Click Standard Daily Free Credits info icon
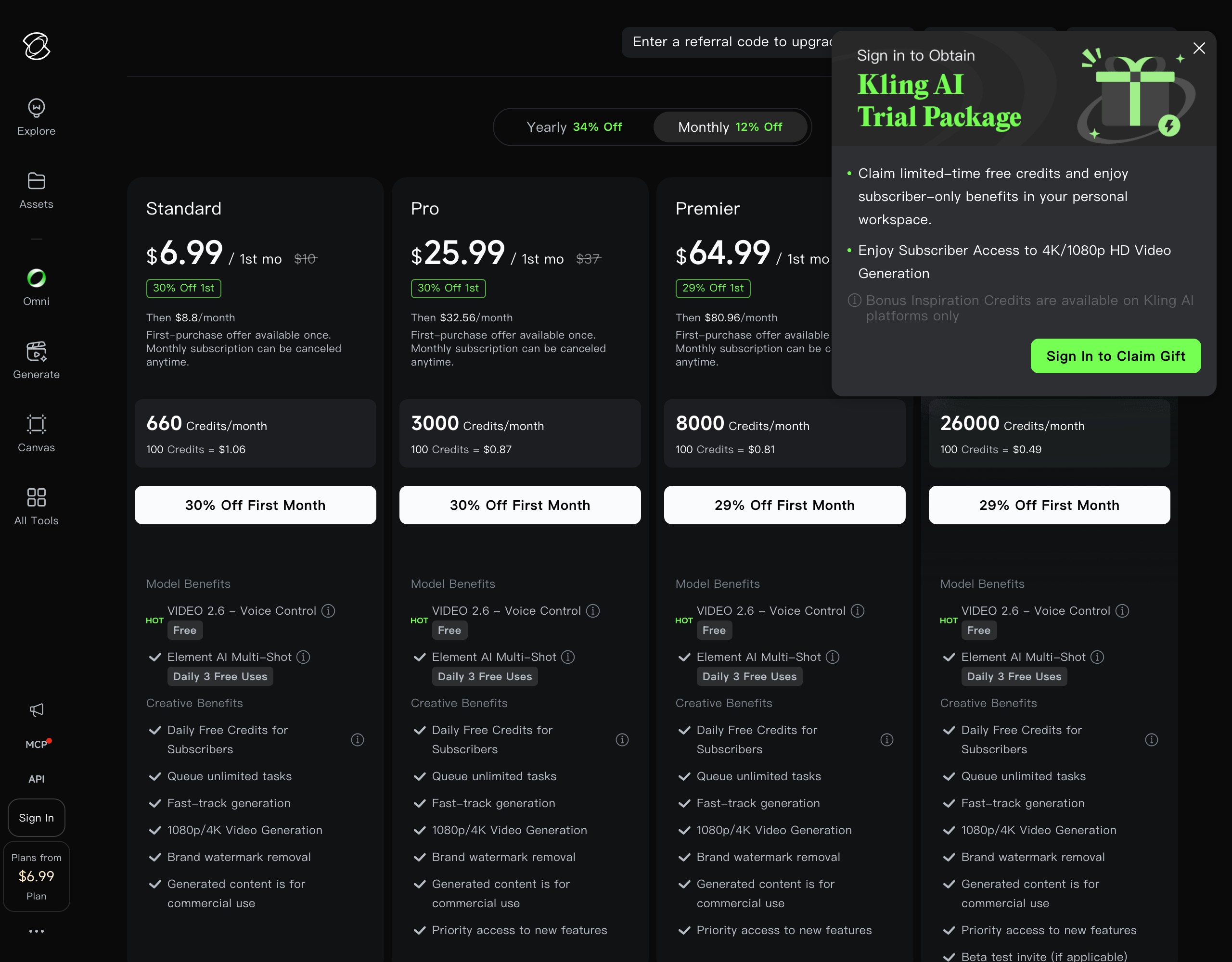 (x=358, y=739)
